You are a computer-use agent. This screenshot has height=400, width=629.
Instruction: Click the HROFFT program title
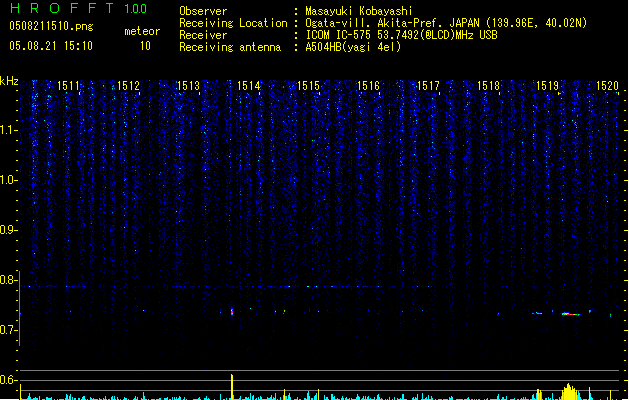tap(62, 8)
